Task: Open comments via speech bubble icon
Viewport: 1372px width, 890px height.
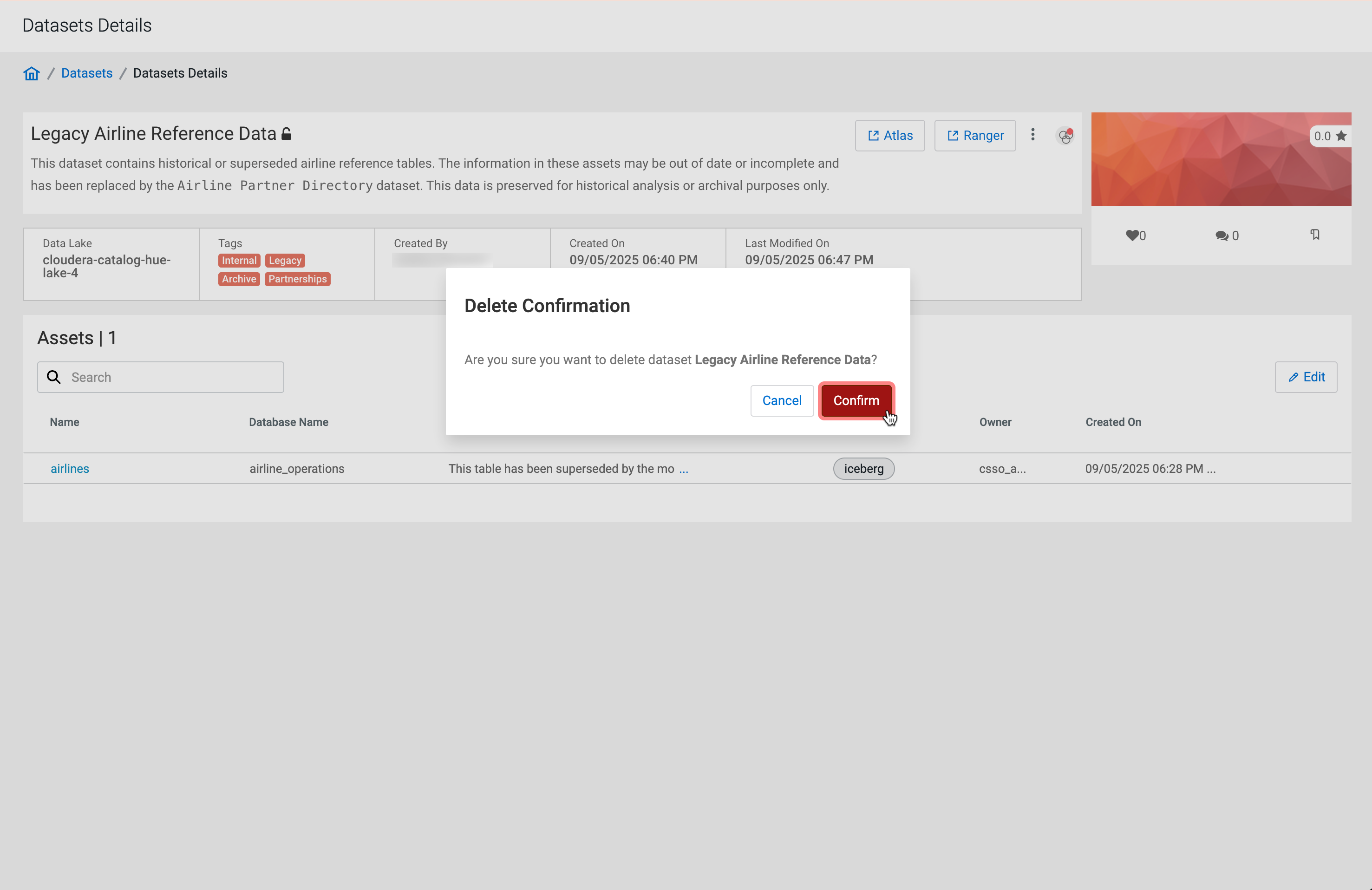Action: point(1221,236)
